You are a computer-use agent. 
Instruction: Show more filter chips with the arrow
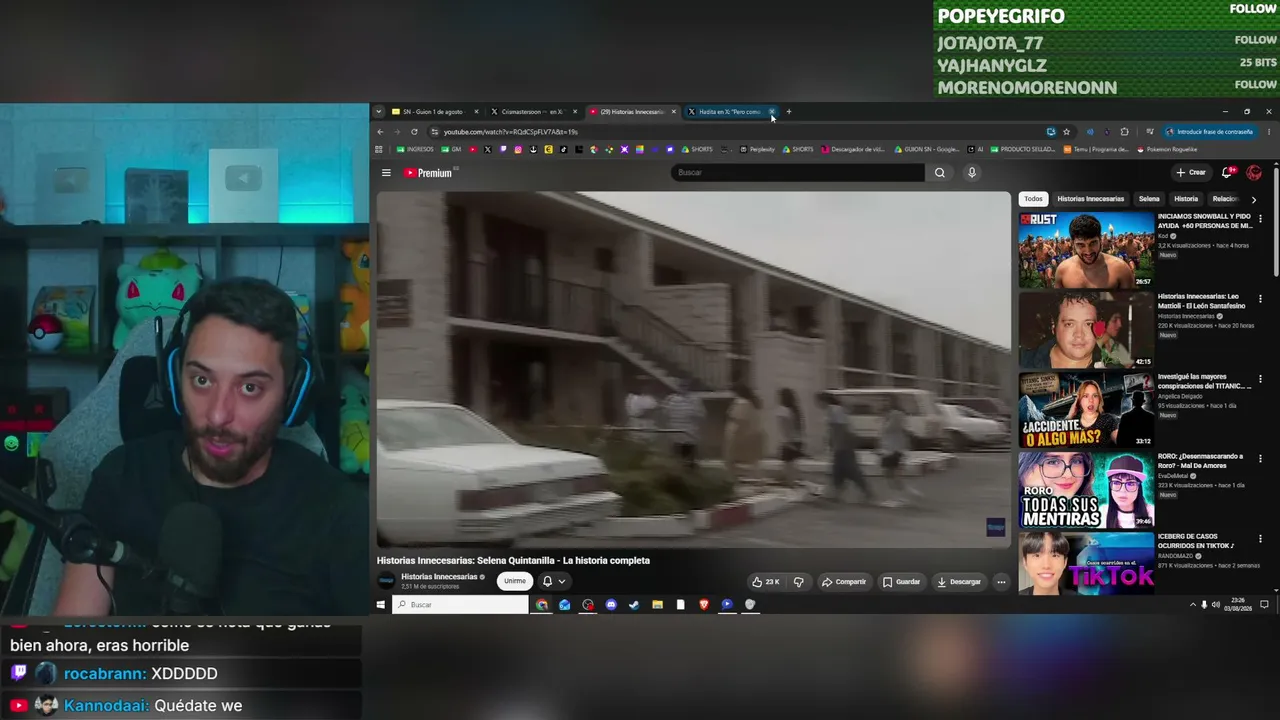(x=1254, y=199)
